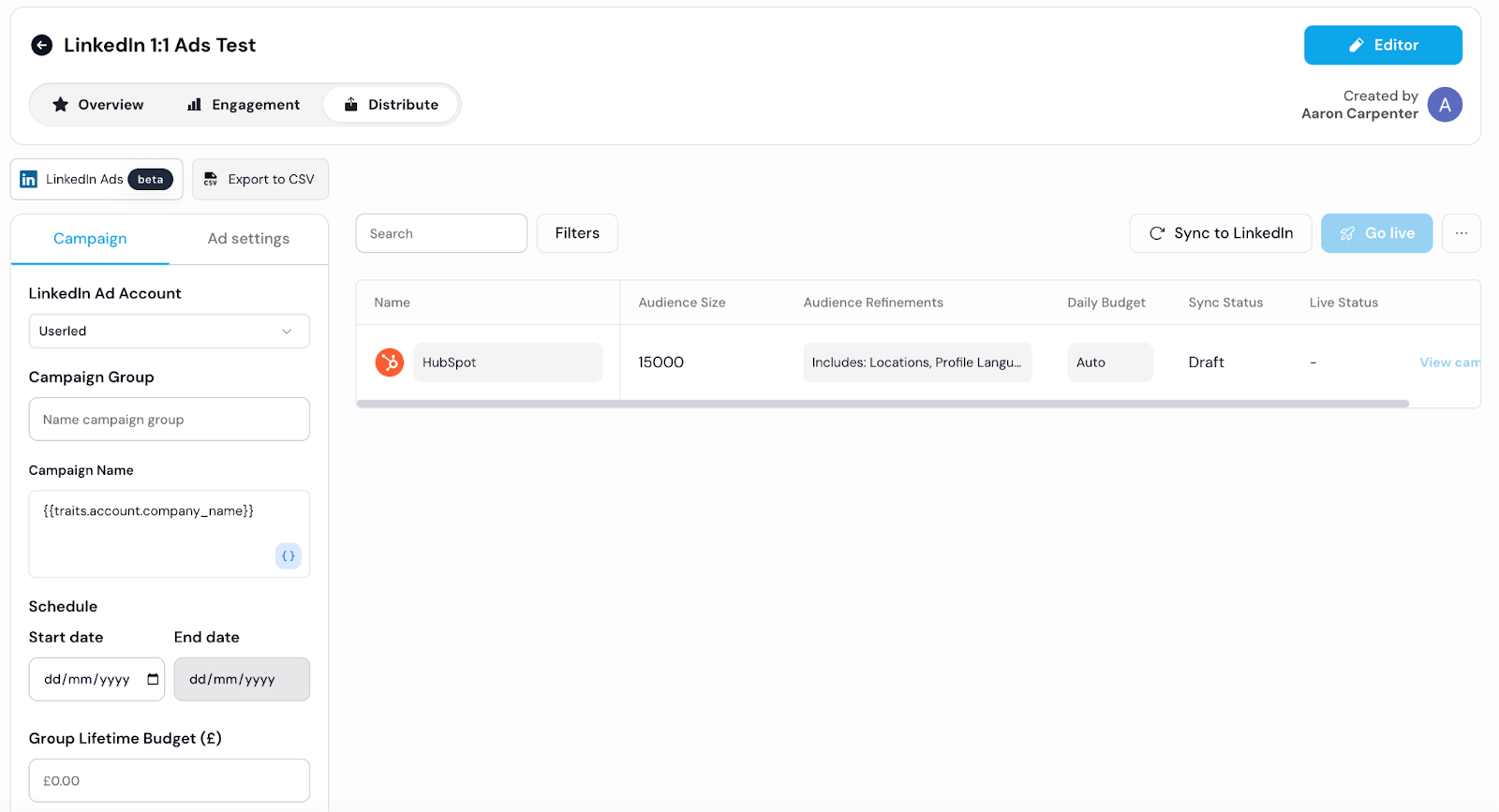Click Export to CSV
The height and width of the screenshot is (812, 1499).
click(x=260, y=179)
